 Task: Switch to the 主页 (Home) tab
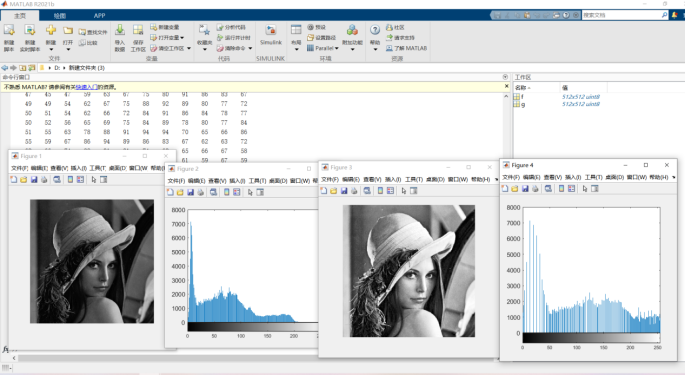pos(20,15)
